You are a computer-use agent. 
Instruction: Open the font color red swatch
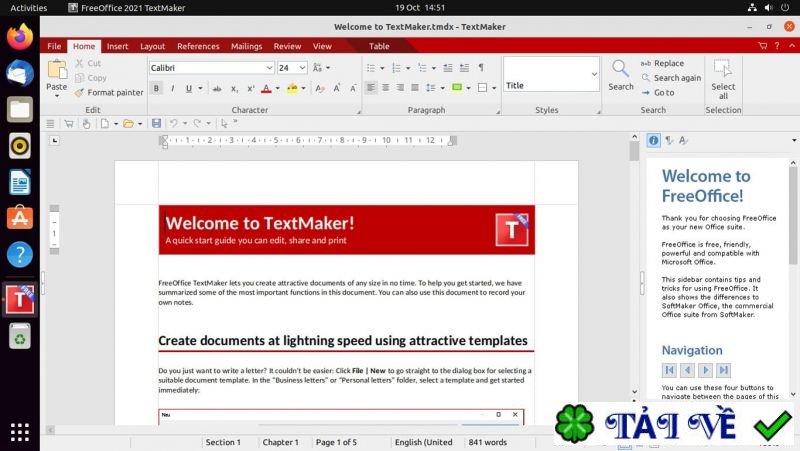(266, 88)
